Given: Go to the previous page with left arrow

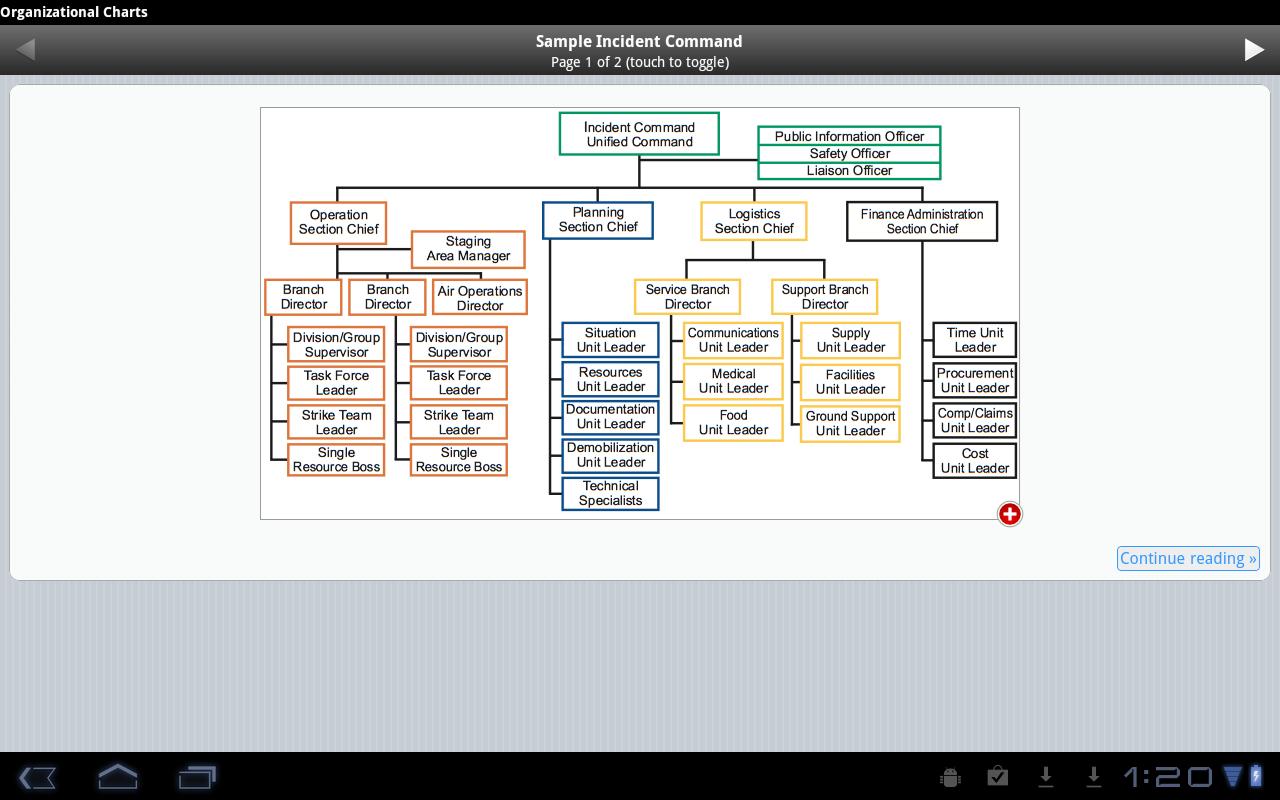Looking at the screenshot, I should click(26, 49).
